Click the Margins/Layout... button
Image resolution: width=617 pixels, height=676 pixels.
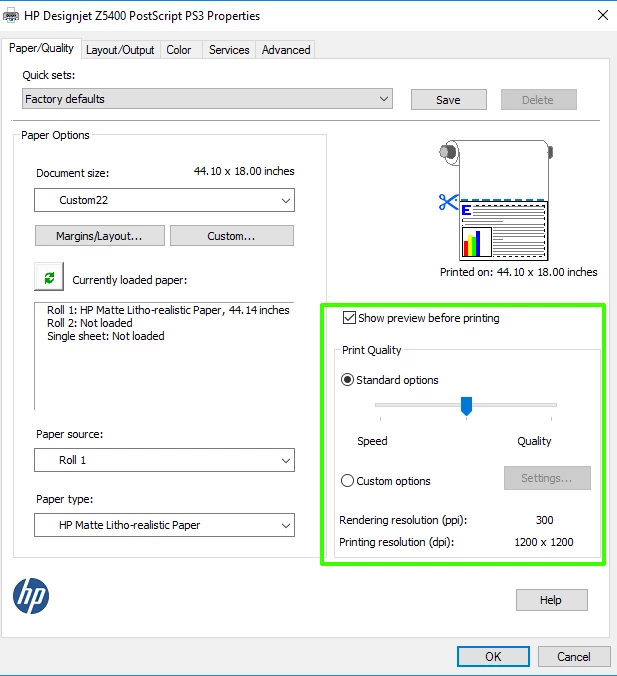coord(100,236)
